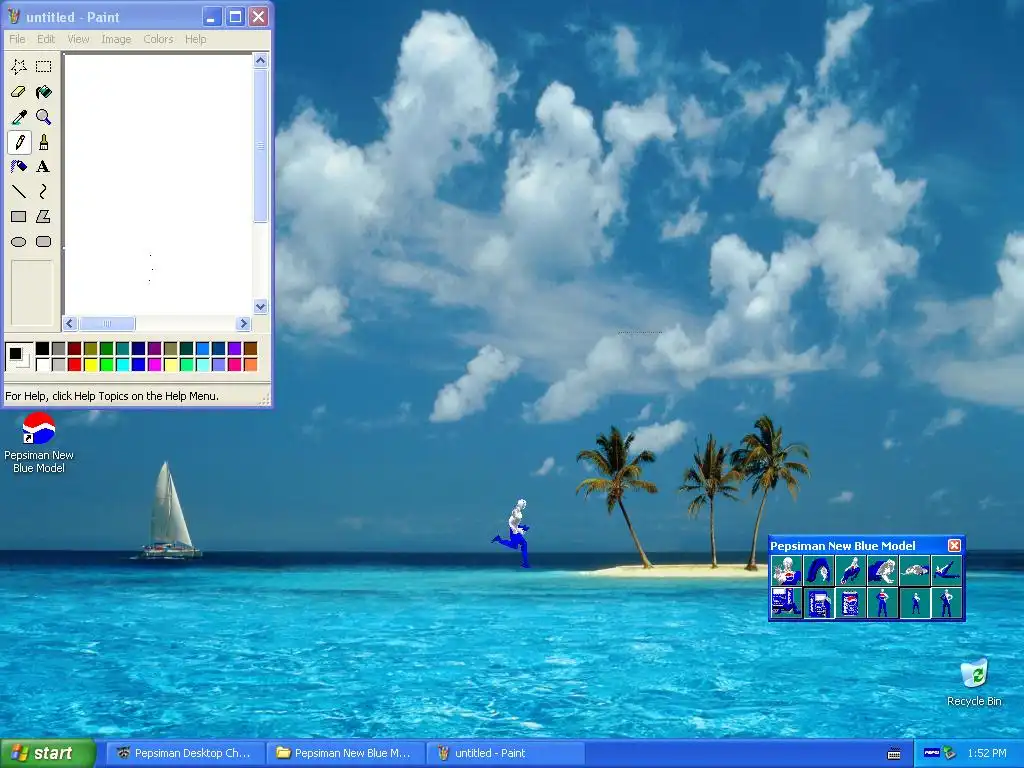Click Paint's horizontal scrollbar thumb
This screenshot has width=1024, height=768.
coord(107,323)
